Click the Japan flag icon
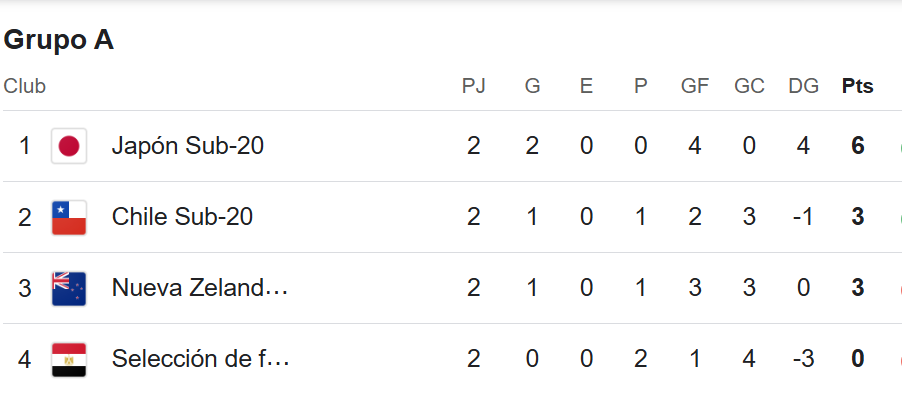 (x=69, y=146)
